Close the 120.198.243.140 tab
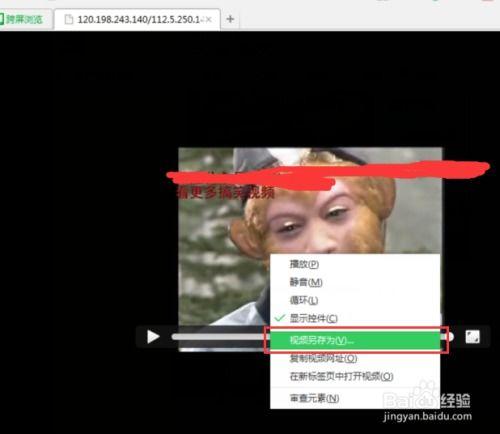500x434 pixels. pos(208,20)
